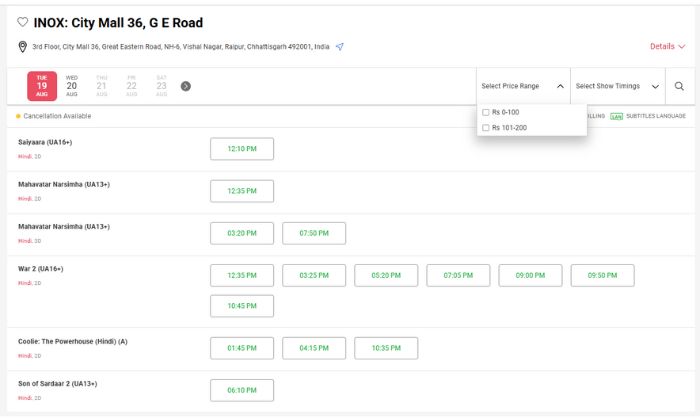Click INOX: City Mall 36, G E Road heading

[x=118, y=22]
